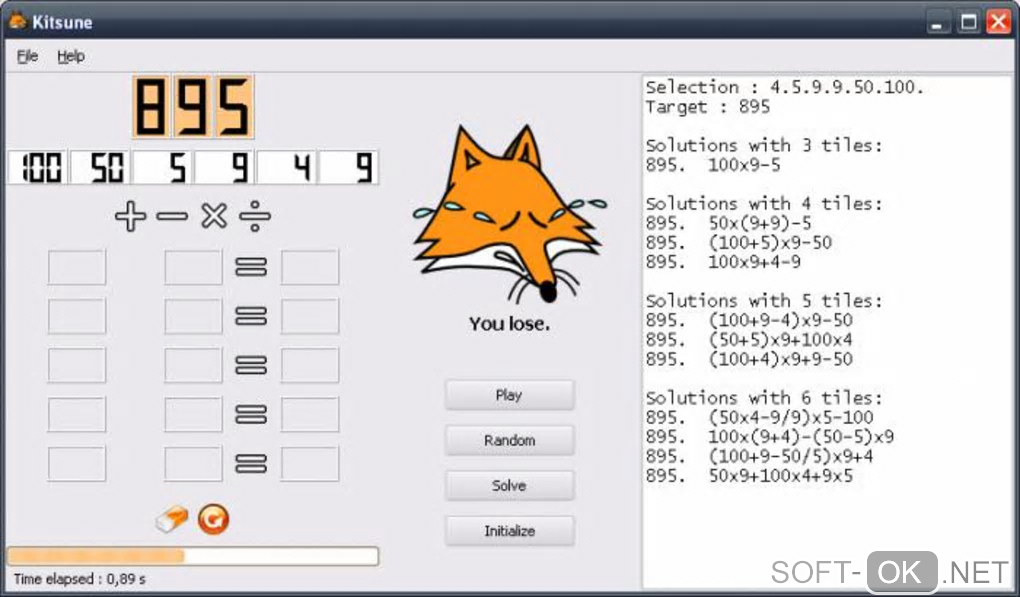Click first row's left operand box
The image size is (1020, 597).
tap(77, 267)
